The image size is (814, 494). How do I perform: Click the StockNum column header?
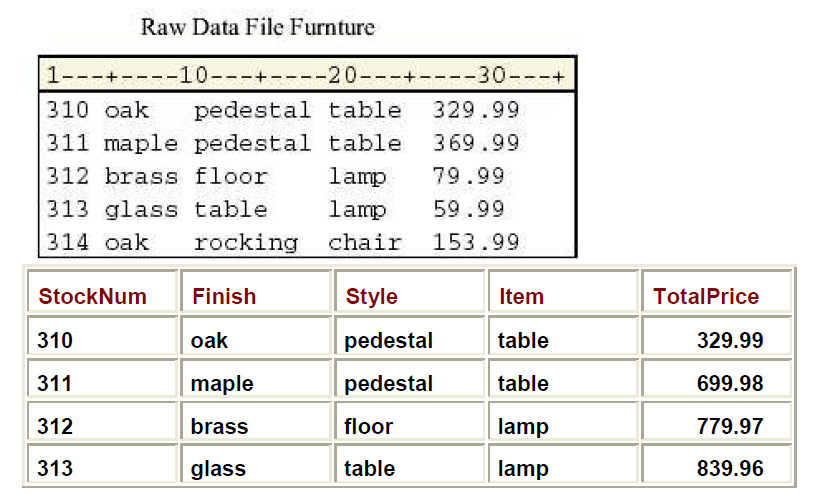point(93,296)
